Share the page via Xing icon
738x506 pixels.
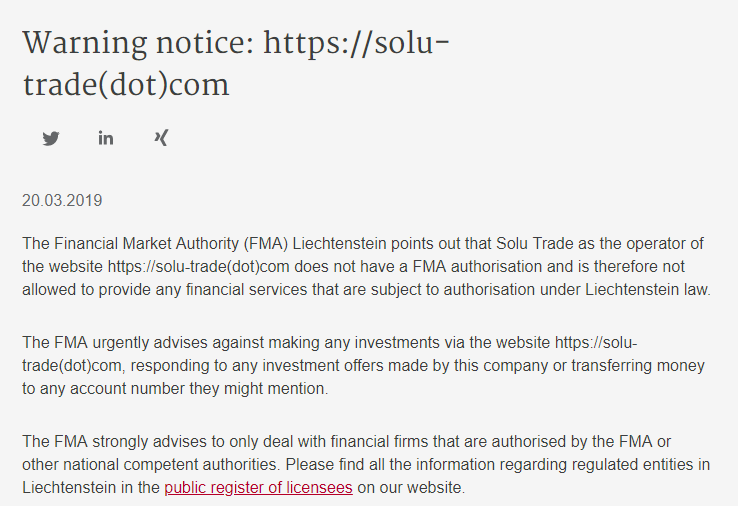161,138
